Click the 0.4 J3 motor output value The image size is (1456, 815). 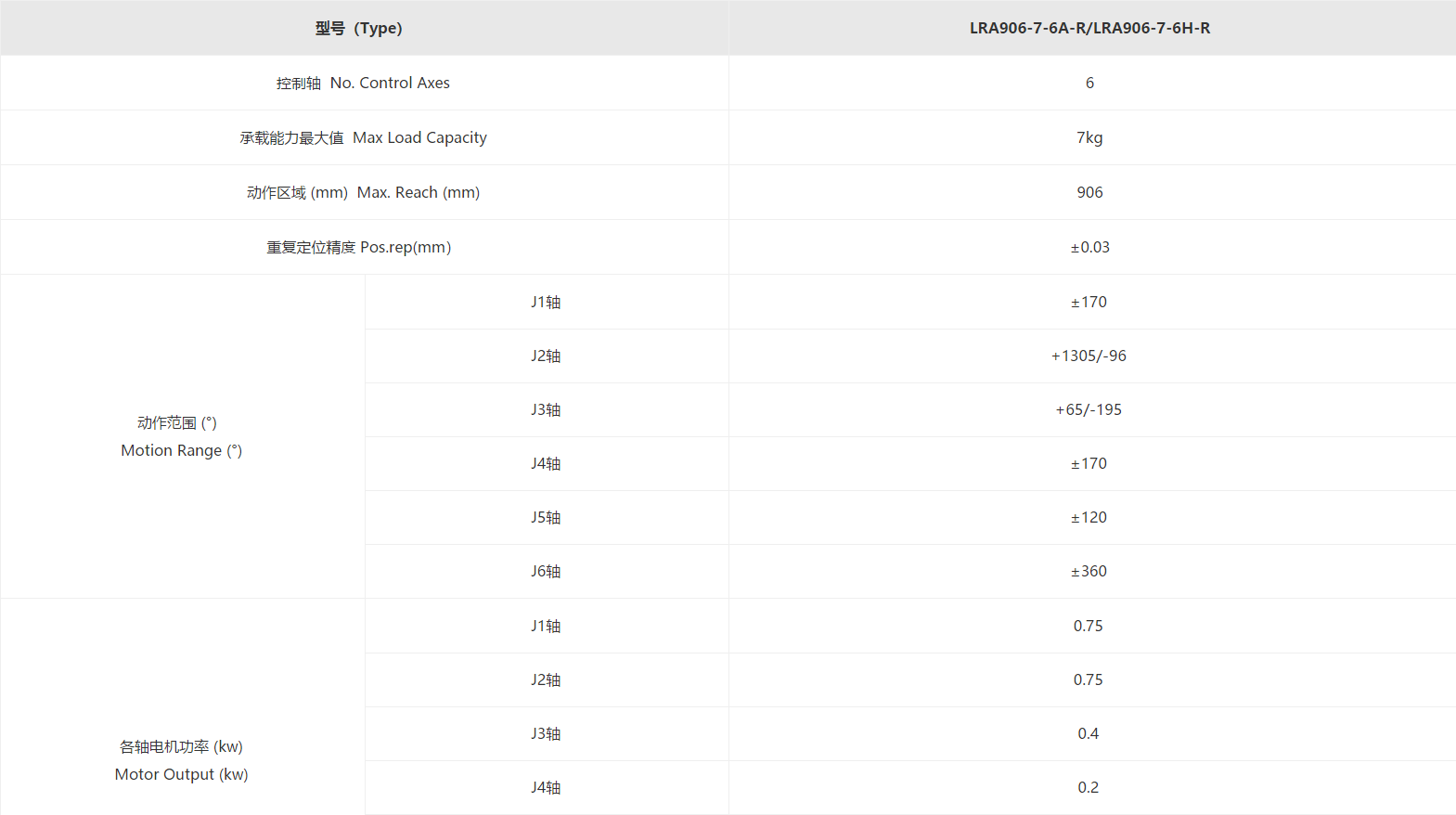click(1089, 733)
